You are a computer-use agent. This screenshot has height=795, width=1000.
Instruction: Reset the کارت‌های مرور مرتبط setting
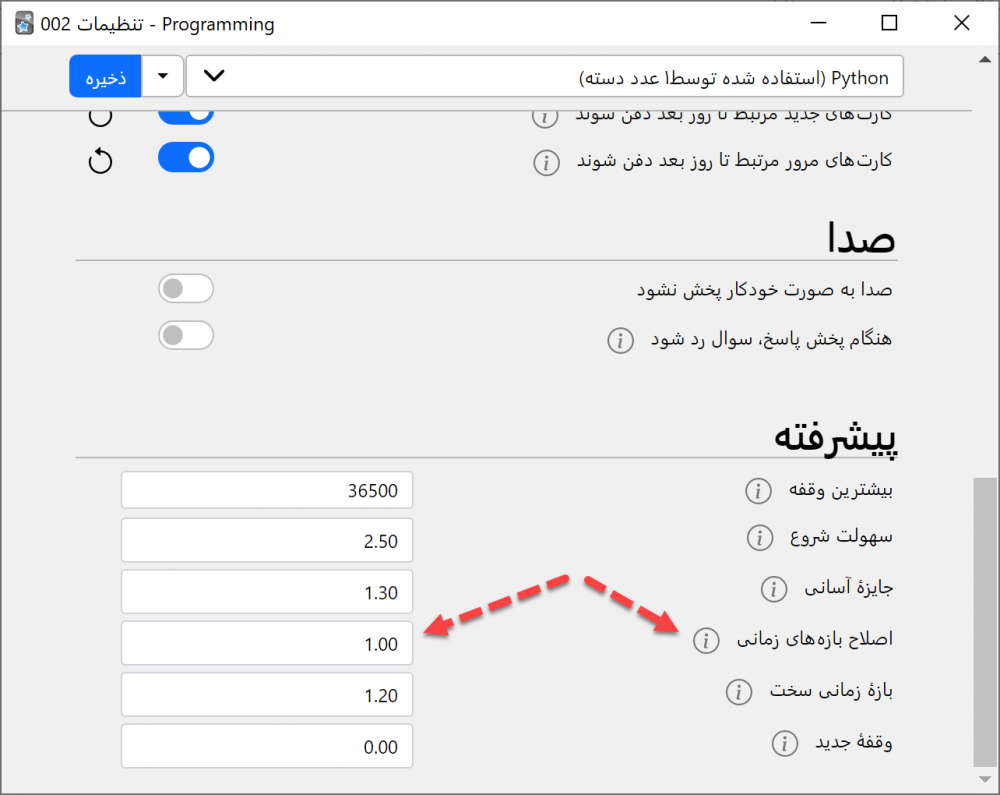click(x=100, y=161)
